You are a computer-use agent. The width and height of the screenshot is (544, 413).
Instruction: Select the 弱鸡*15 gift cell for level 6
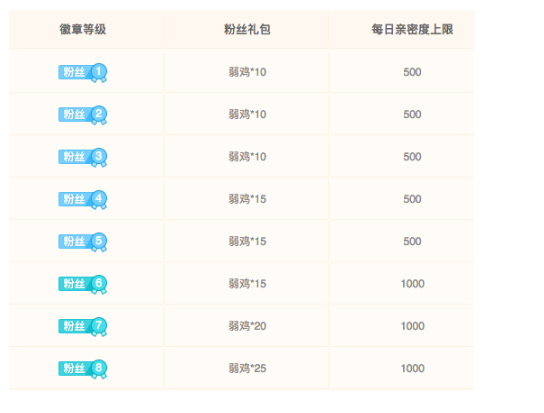[247, 284]
